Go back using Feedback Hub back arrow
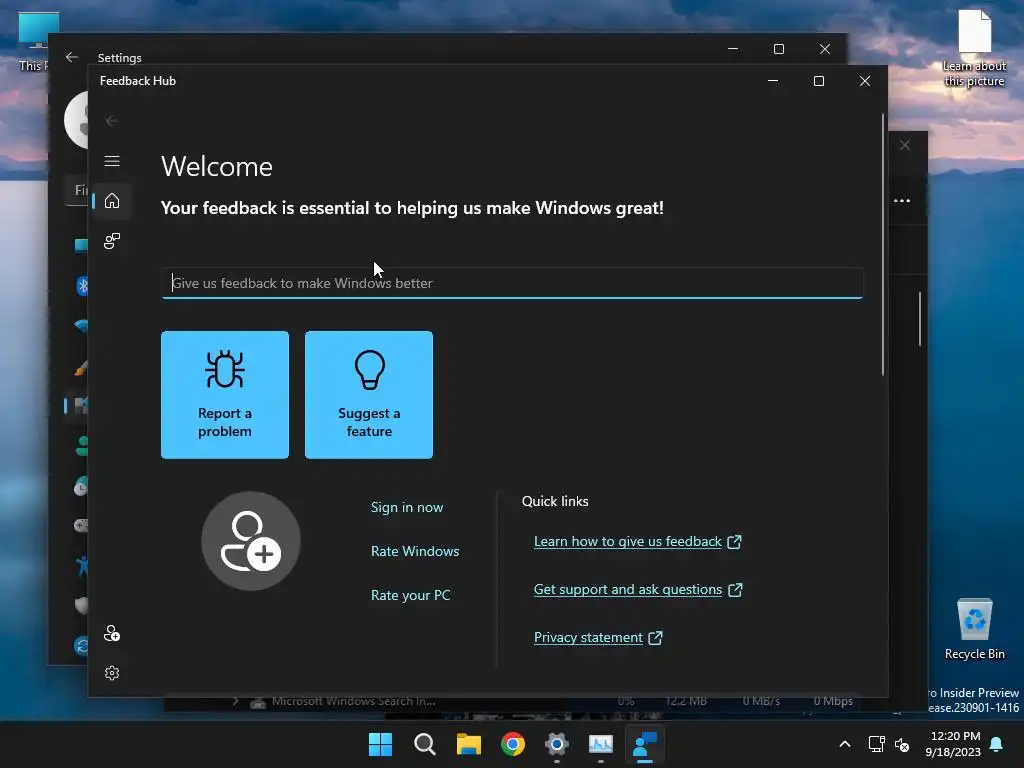The height and width of the screenshot is (768, 1024). [x=112, y=121]
